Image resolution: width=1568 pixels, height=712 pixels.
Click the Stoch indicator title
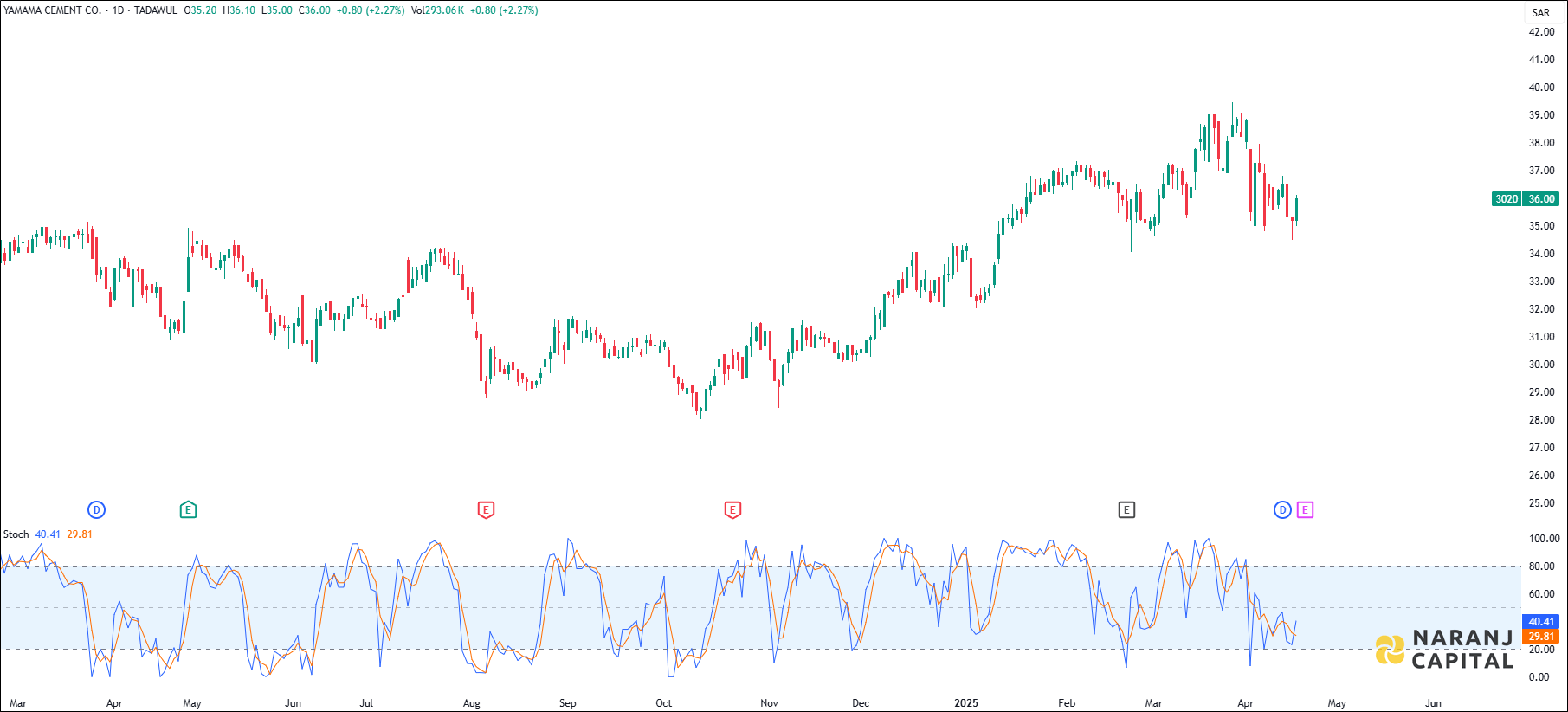(16, 534)
